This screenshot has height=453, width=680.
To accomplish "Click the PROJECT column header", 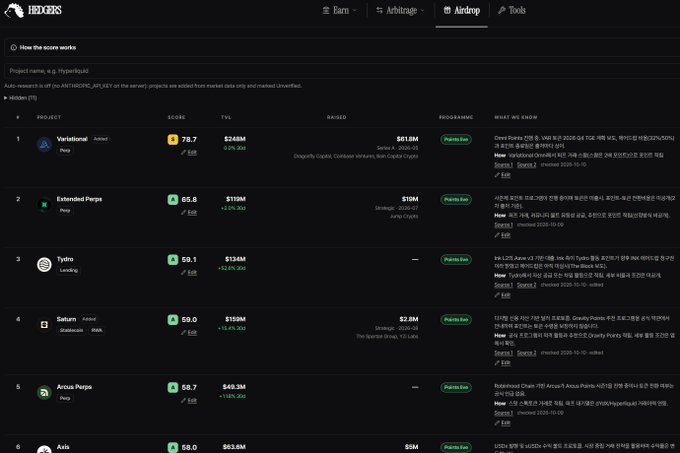I will pyautogui.click(x=49, y=117).
